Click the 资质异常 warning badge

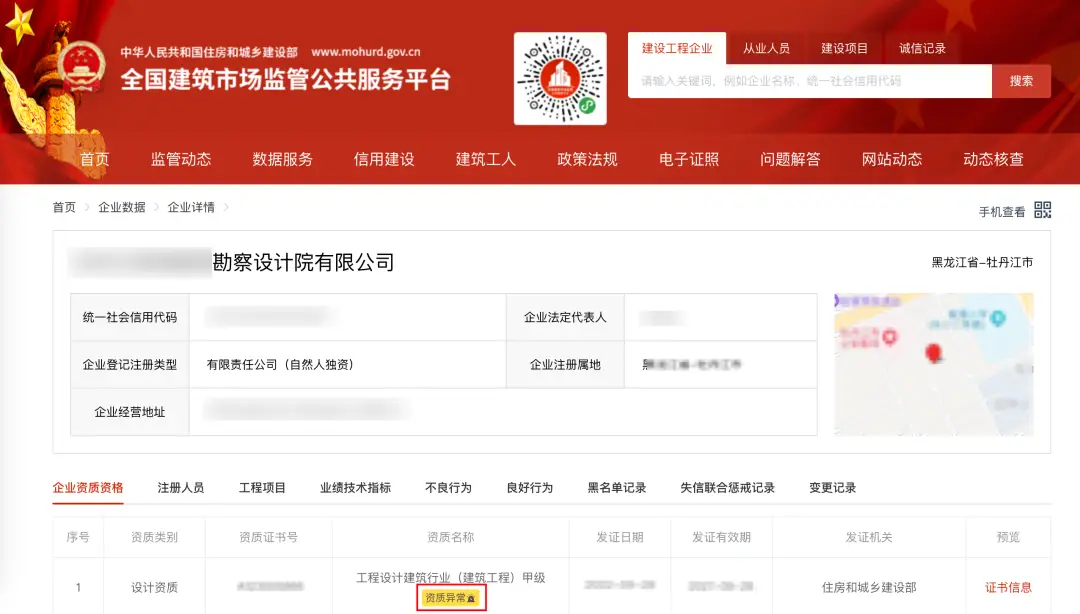pyautogui.click(x=449, y=598)
